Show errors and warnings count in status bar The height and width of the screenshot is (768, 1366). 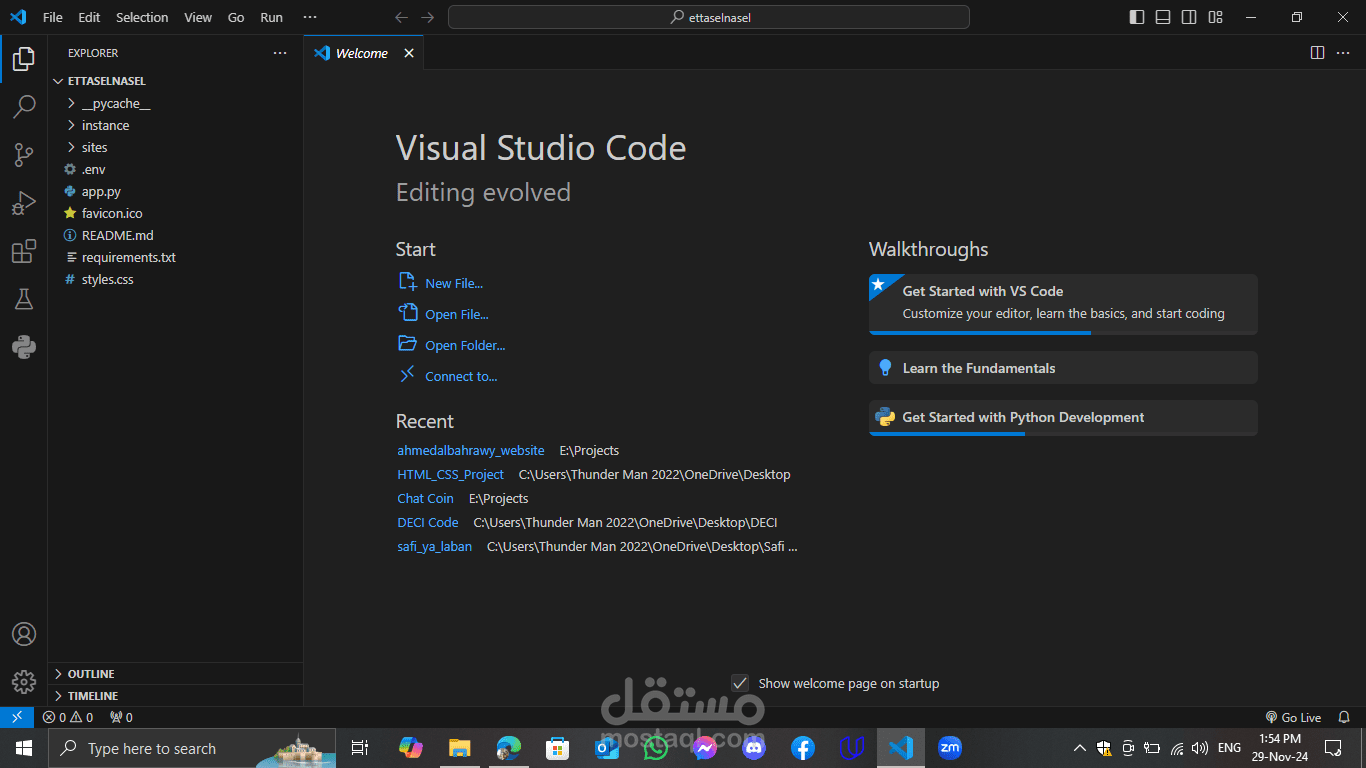click(x=68, y=717)
